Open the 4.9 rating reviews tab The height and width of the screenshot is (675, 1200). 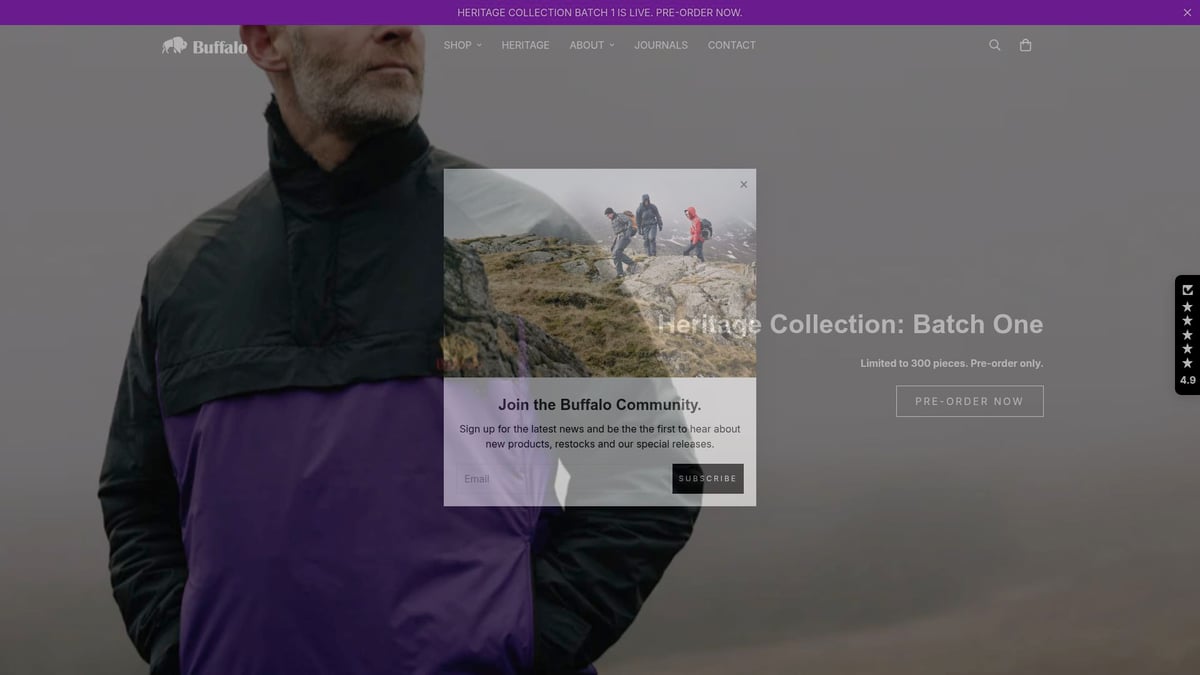tap(1187, 380)
